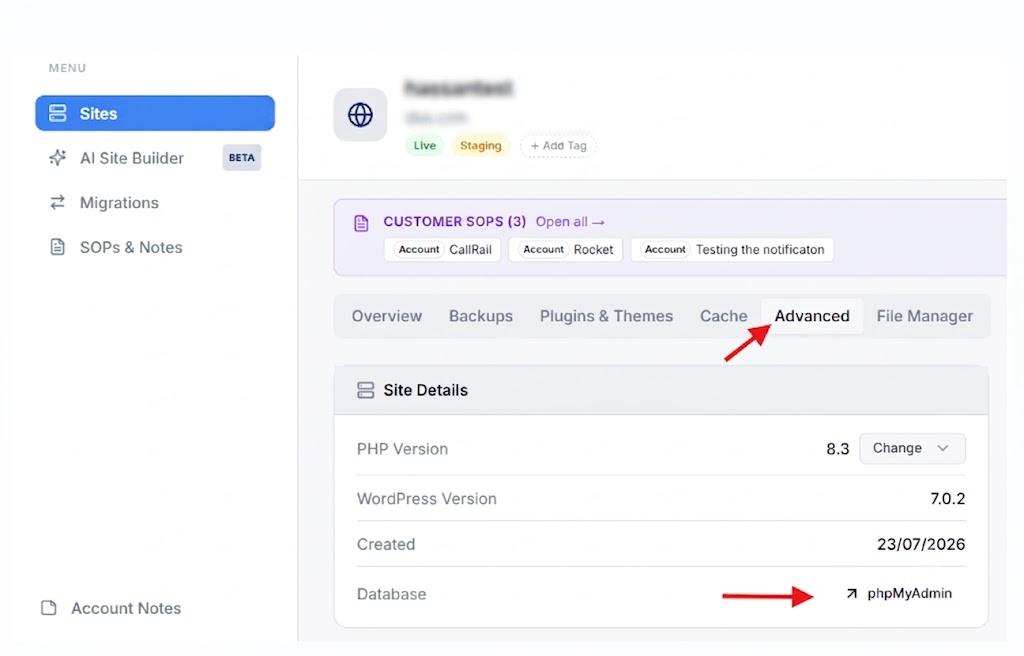1024x656 pixels.
Task: Click the phpMyAdmin external arrow icon
Action: (x=852, y=593)
